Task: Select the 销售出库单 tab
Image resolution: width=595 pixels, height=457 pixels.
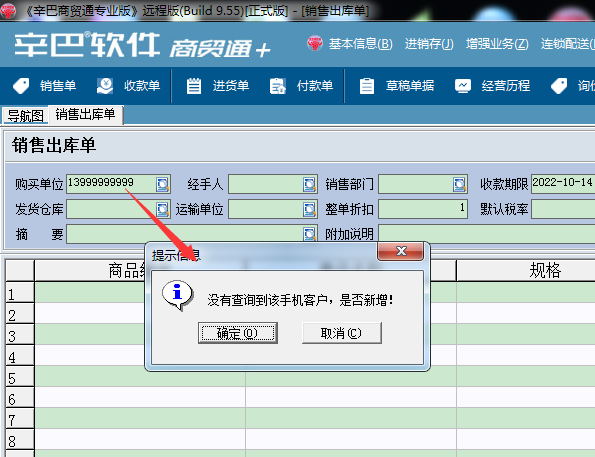Action: pos(85,114)
